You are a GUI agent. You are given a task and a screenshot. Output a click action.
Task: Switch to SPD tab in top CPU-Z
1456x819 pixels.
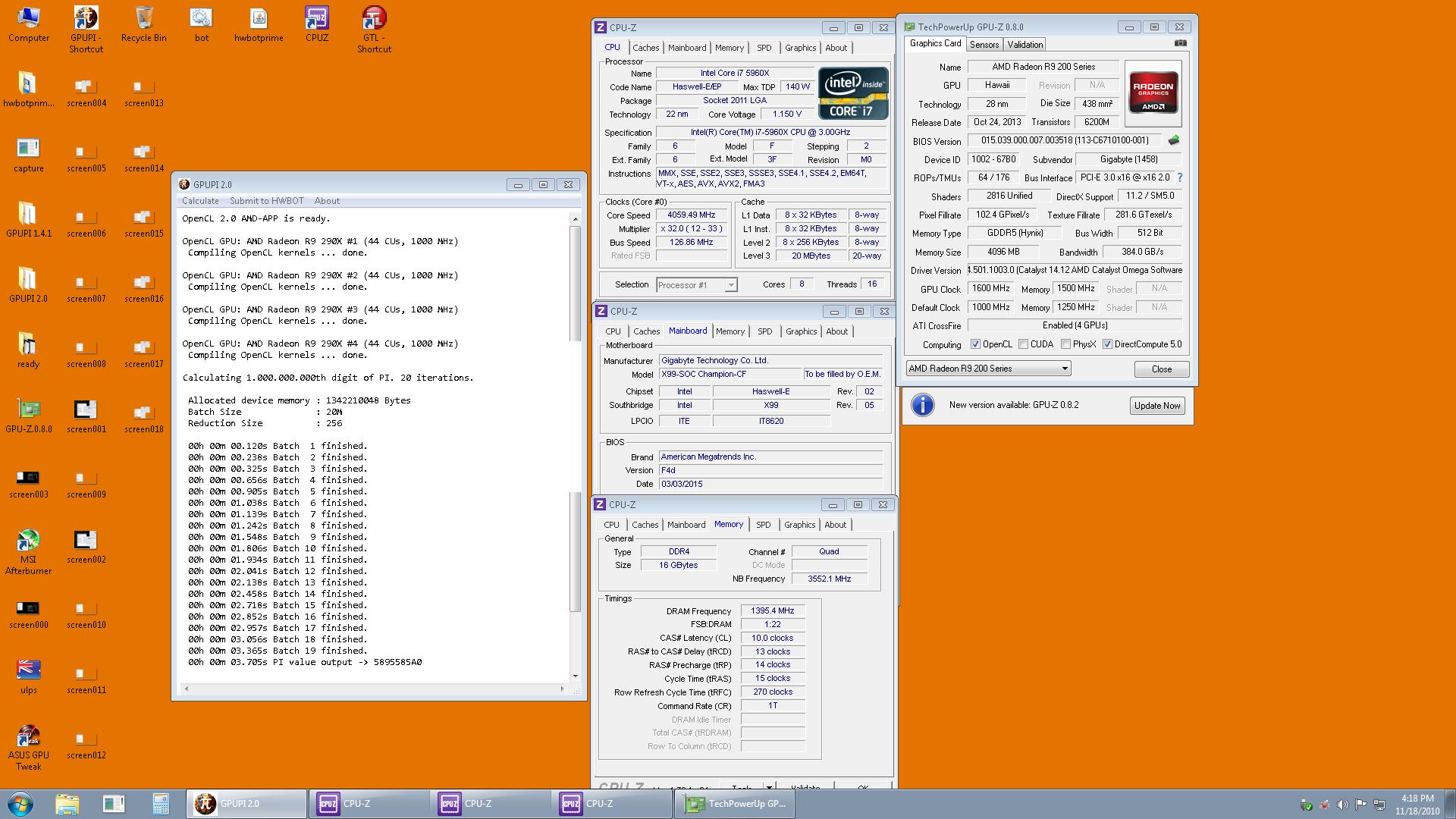click(x=764, y=48)
